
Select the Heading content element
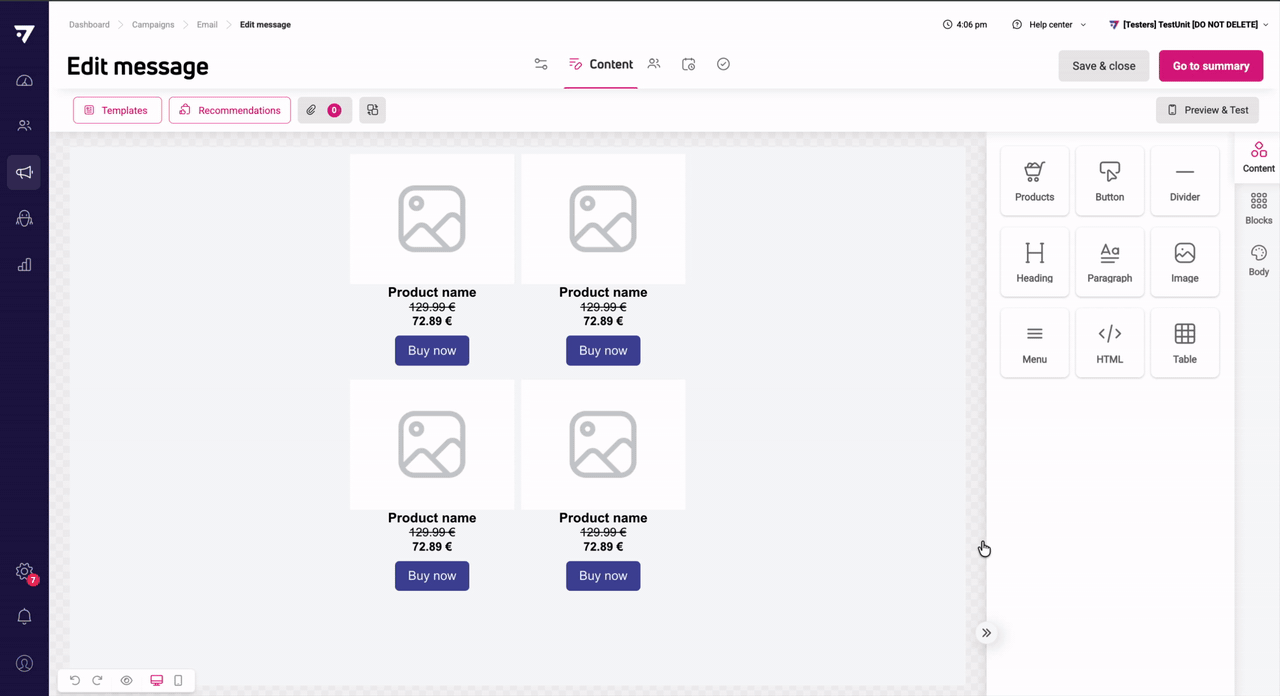coord(1034,262)
